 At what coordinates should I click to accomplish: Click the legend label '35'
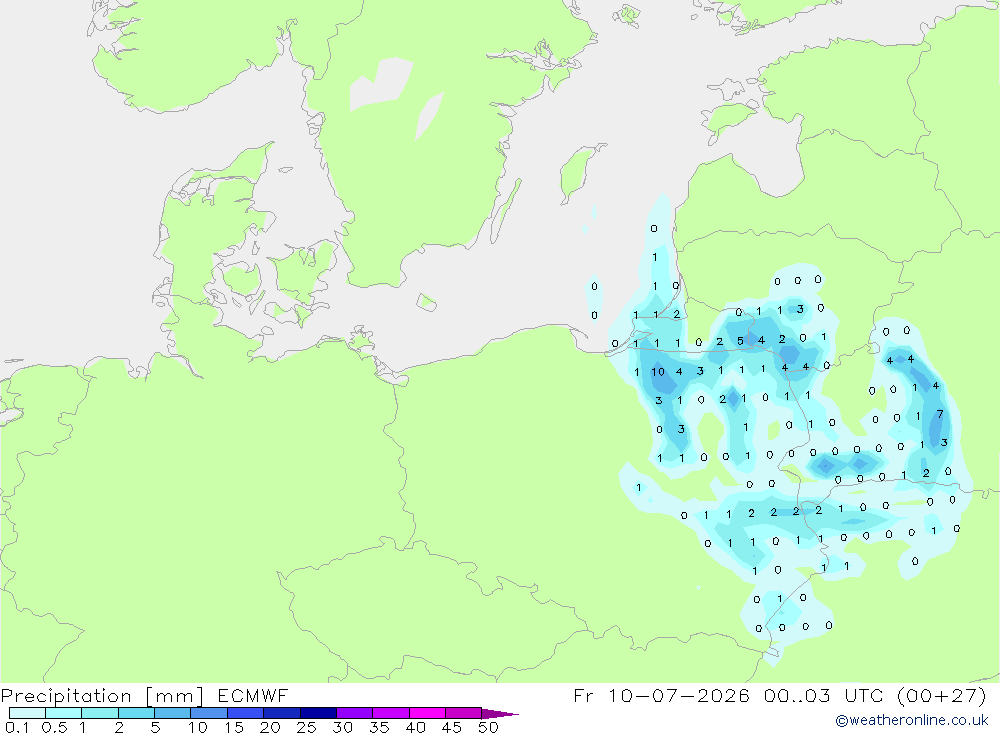coord(379,727)
